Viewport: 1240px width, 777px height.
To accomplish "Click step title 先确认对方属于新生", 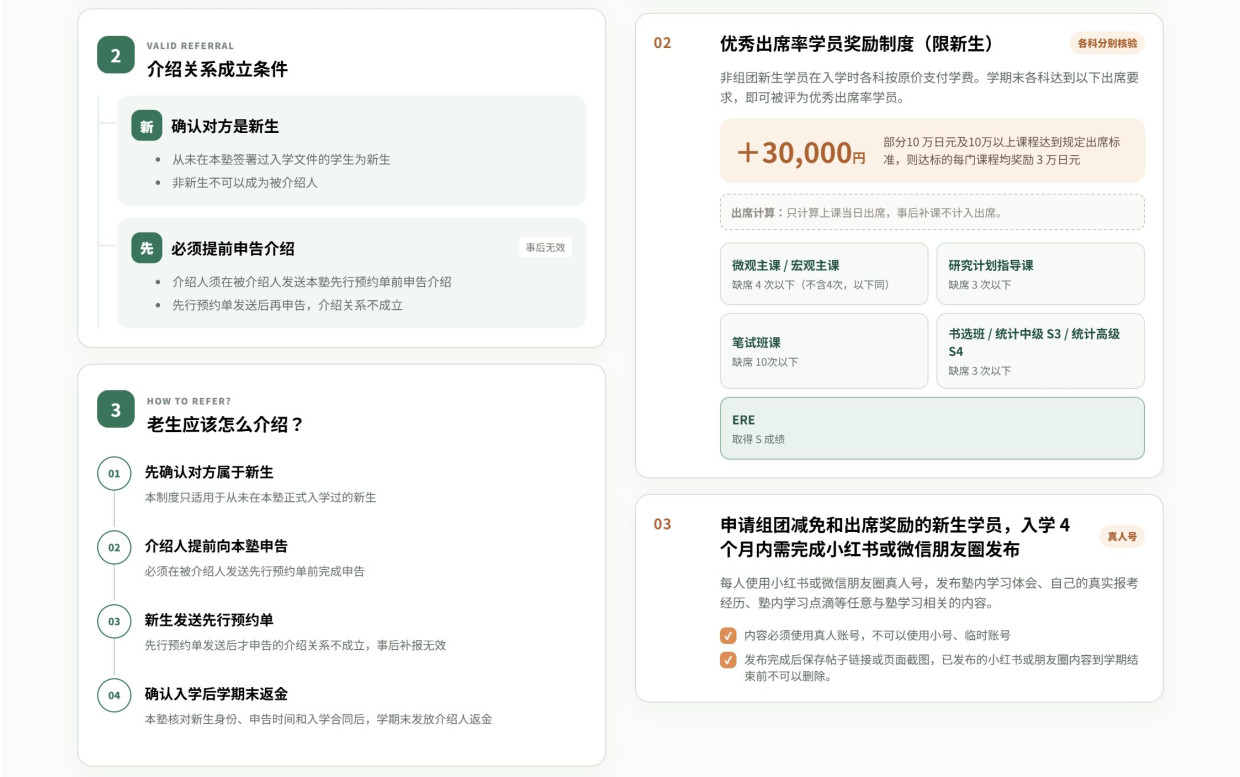I will point(209,472).
